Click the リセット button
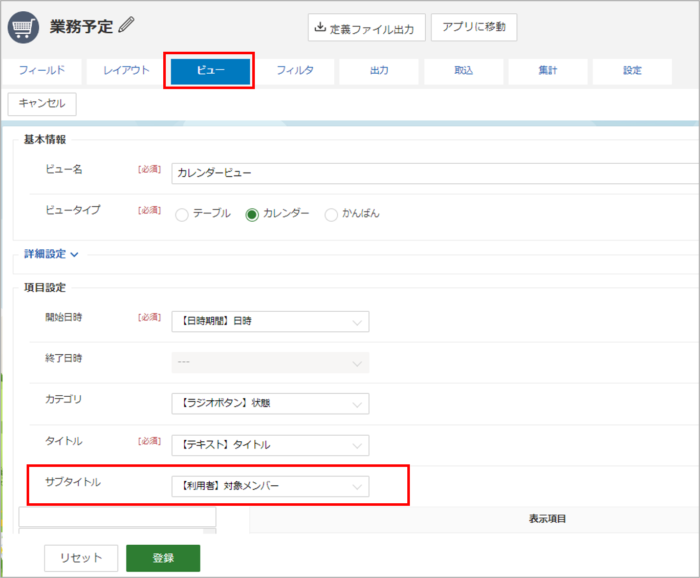This screenshot has width=700, height=578. pyautogui.click(x=81, y=558)
